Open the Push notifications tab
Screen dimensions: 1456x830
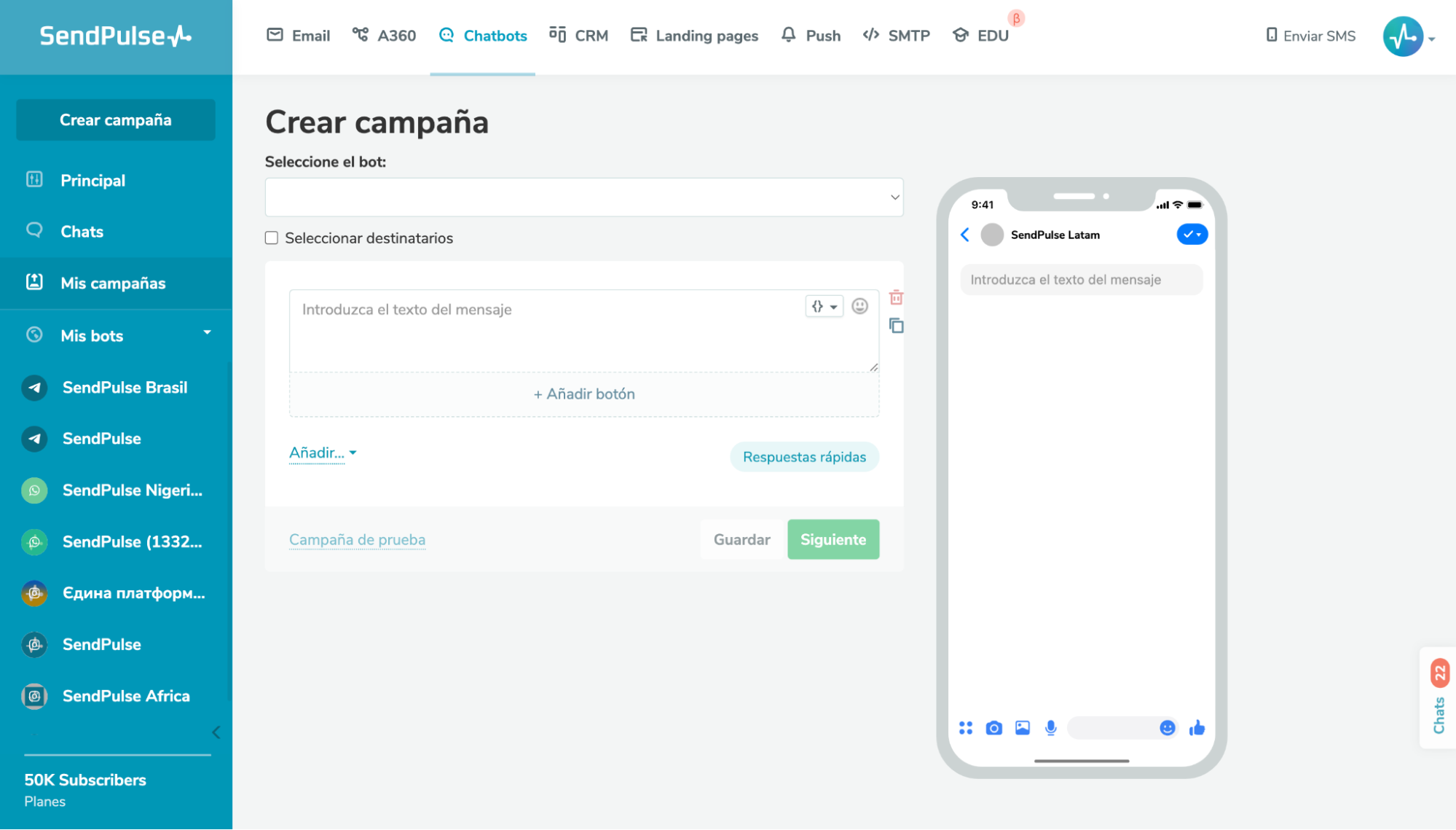pos(811,36)
